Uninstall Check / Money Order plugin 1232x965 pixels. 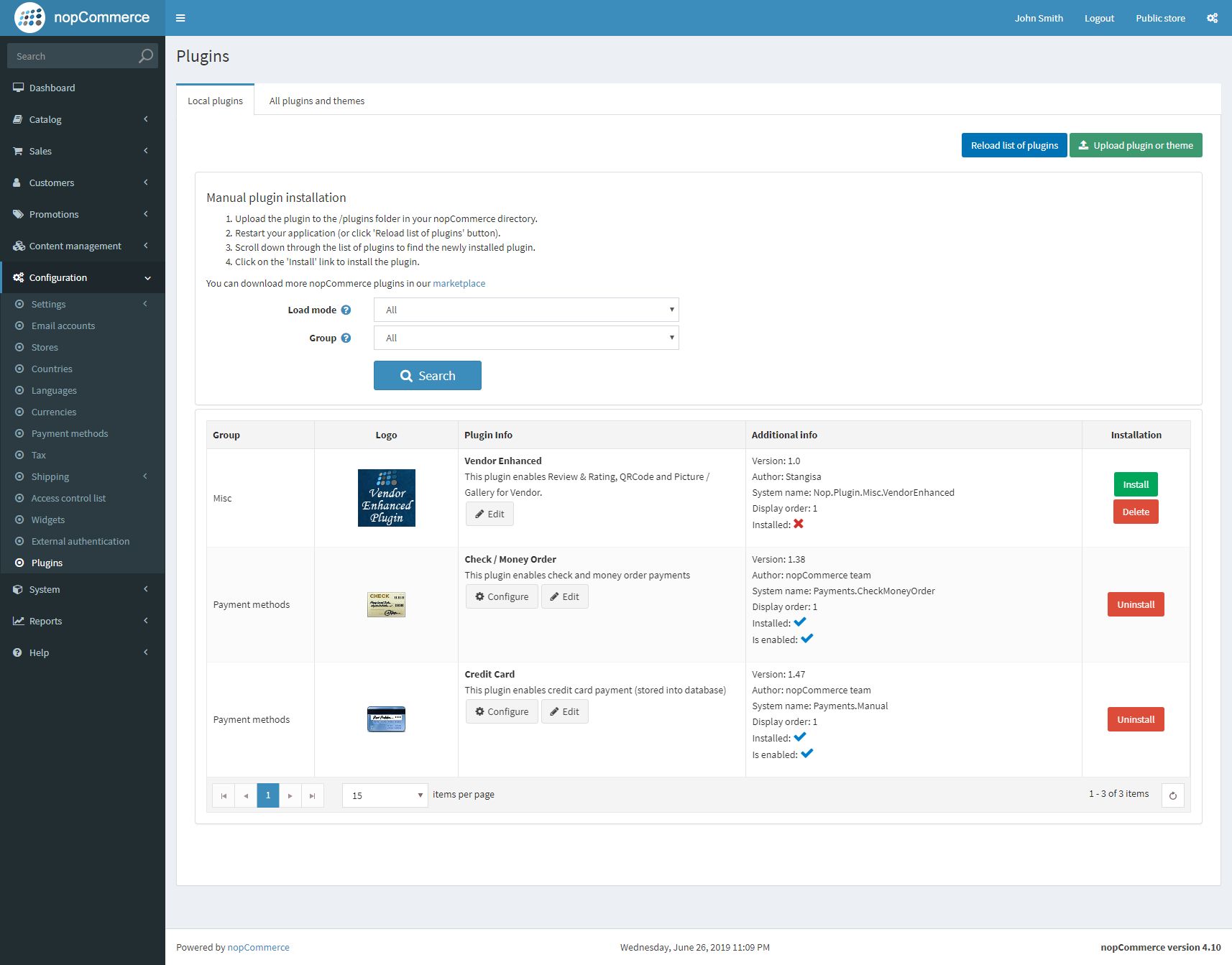pos(1136,604)
